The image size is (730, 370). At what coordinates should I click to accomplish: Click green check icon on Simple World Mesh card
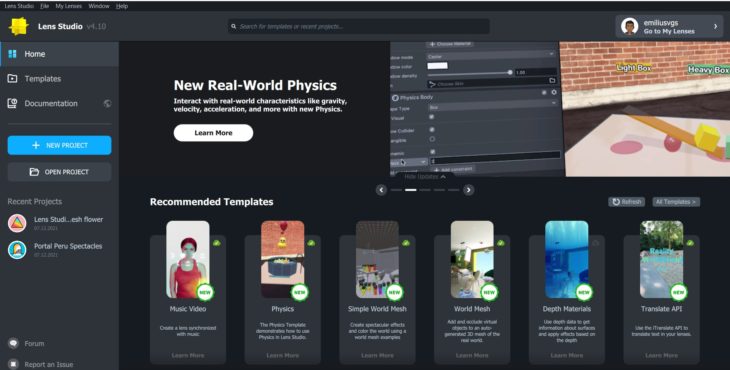point(406,243)
